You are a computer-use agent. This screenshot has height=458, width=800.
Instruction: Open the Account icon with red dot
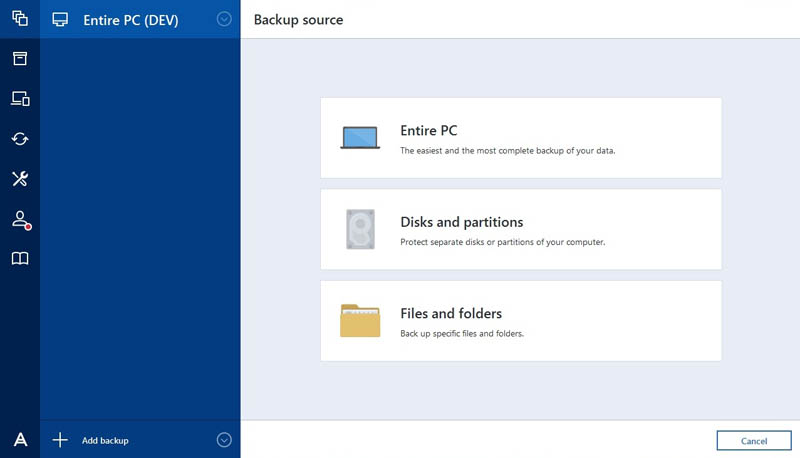21,220
